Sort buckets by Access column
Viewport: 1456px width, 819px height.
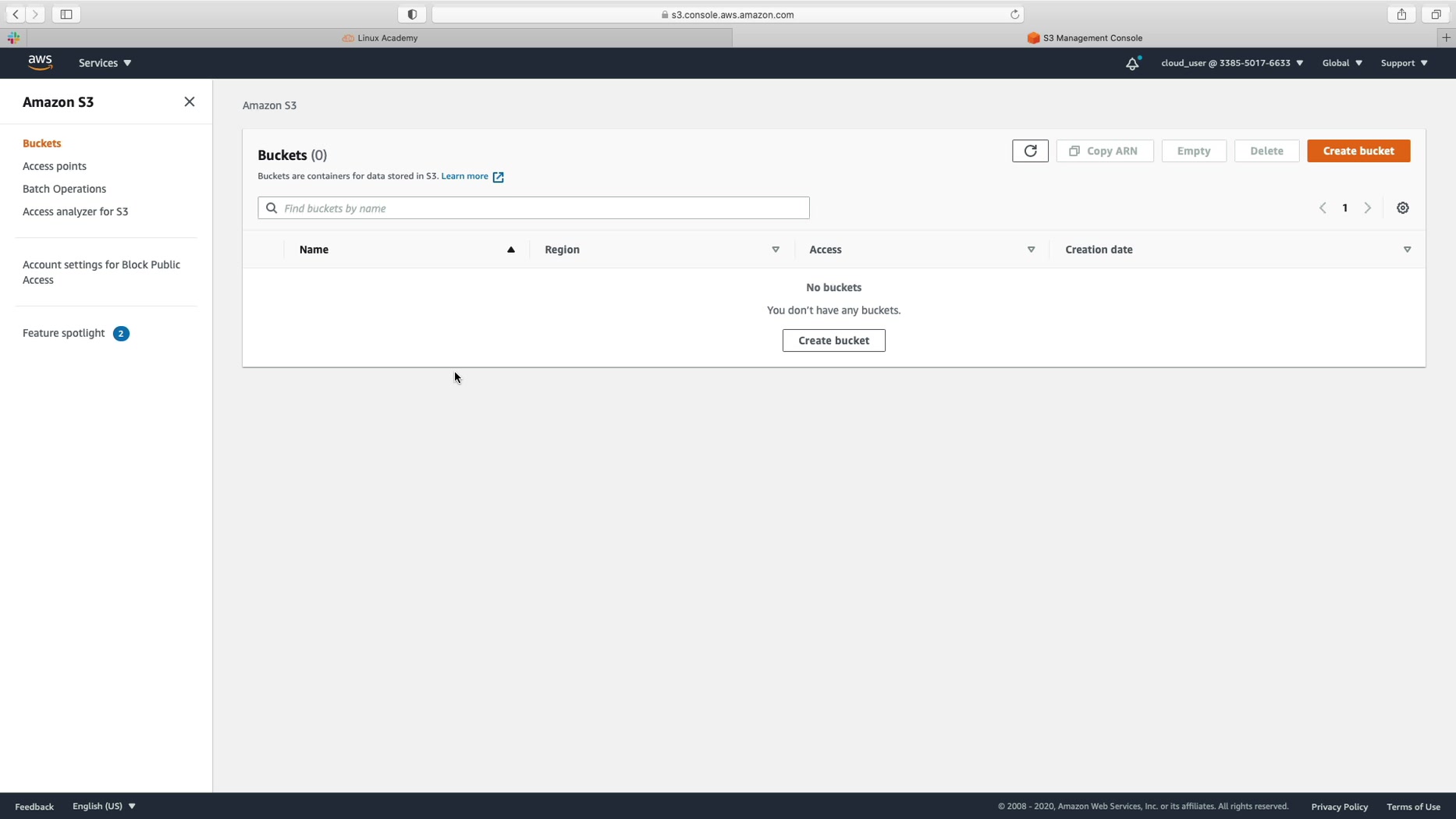(x=922, y=250)
